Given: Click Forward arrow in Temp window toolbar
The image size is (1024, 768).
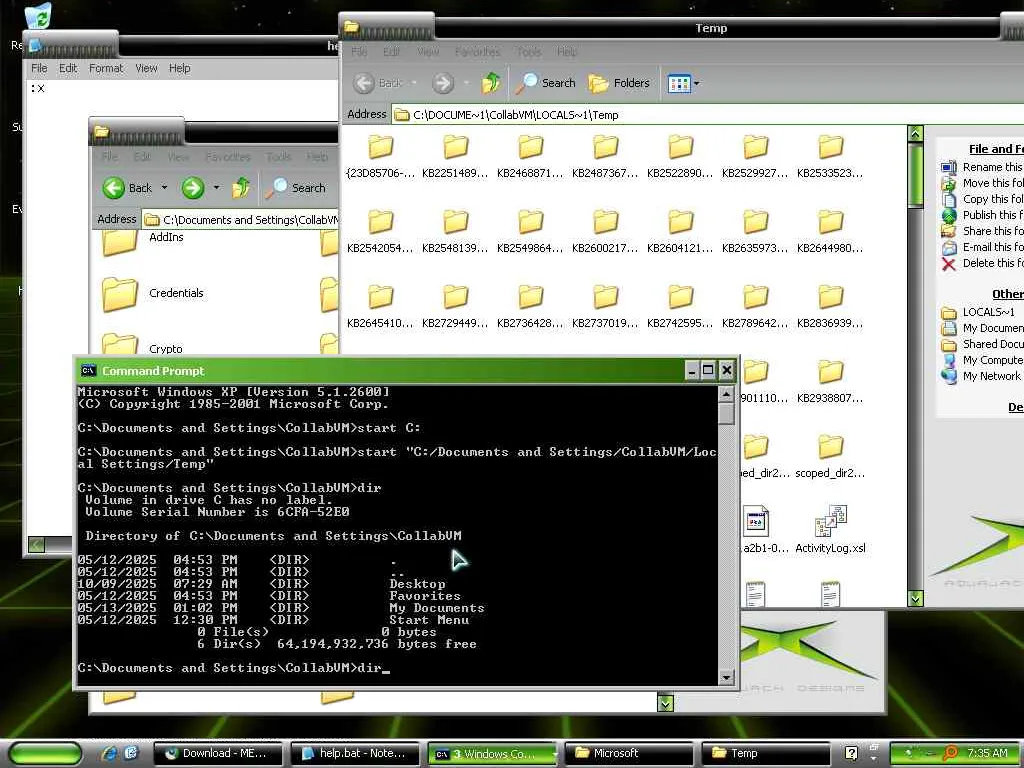Looking at the screenshot, I should [443, 83].
